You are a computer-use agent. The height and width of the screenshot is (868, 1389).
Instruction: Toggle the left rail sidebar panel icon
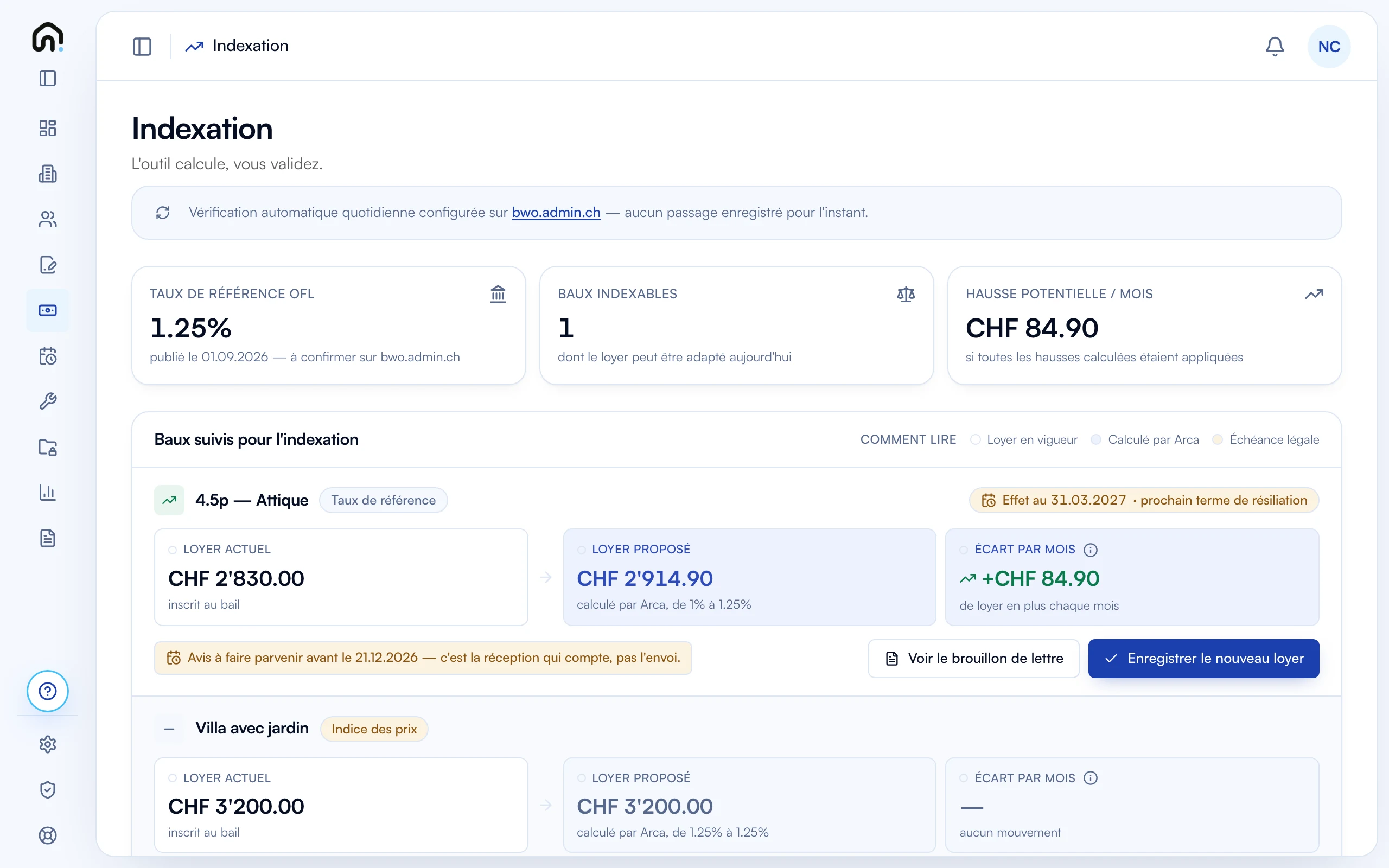[x=48, y=78]
